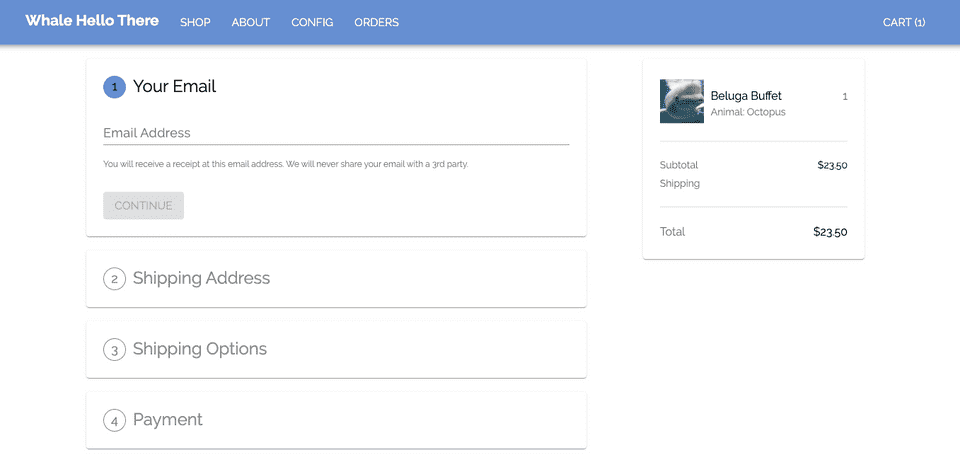
Task: Expand the Payment section
Action: click(x=336, y=420)
